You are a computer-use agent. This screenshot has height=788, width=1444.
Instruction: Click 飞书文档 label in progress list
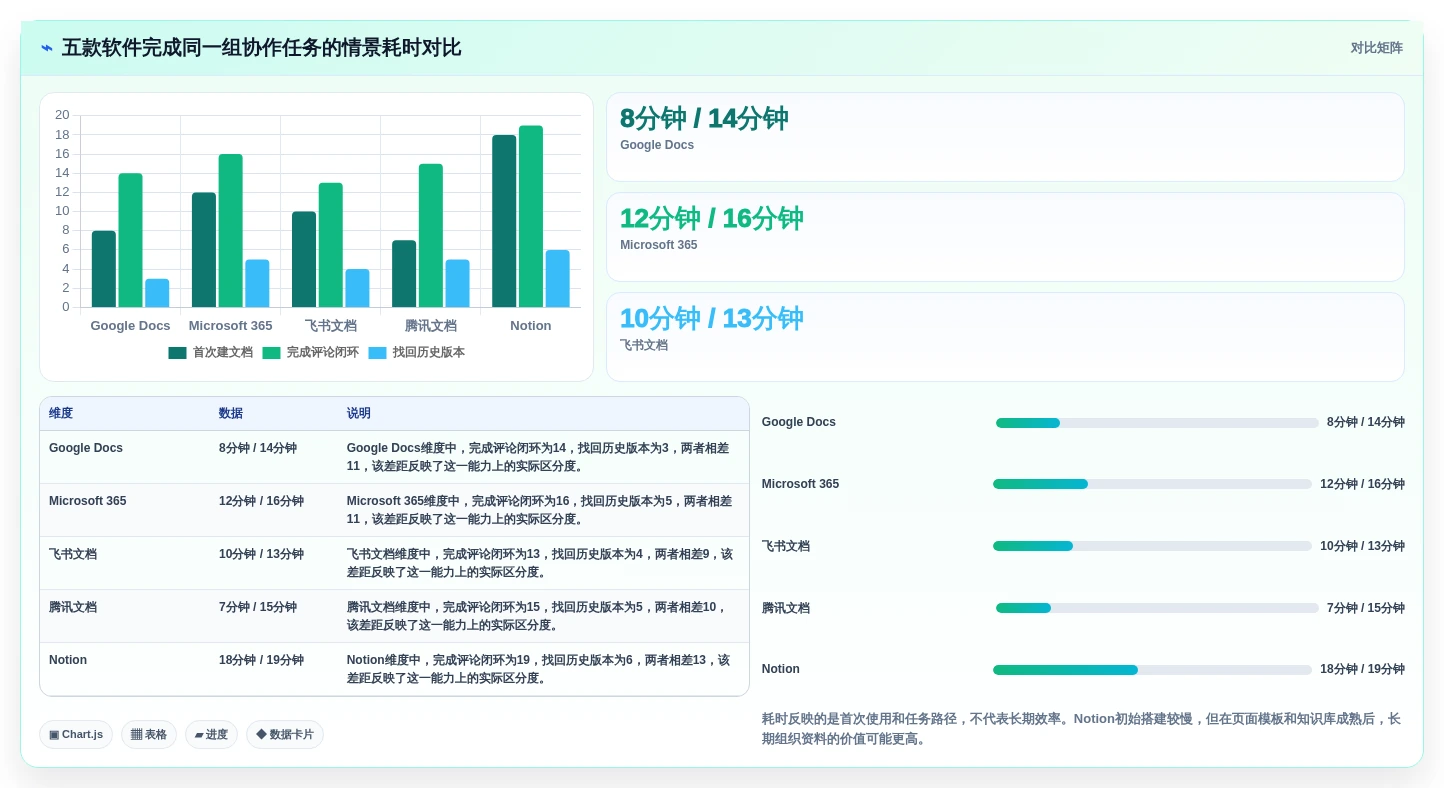pyautogui.click(x=786, y=546)
